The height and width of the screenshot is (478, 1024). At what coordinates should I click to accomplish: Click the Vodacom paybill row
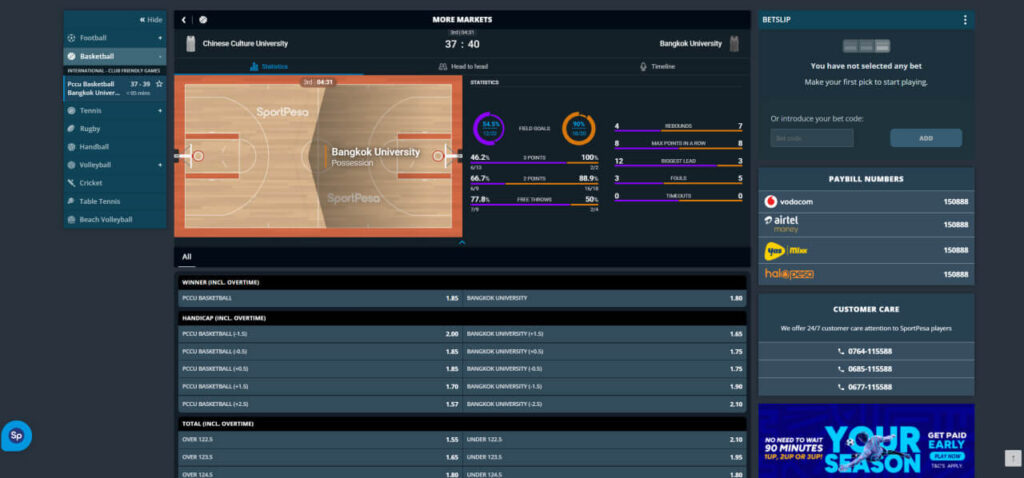point(866,202)
